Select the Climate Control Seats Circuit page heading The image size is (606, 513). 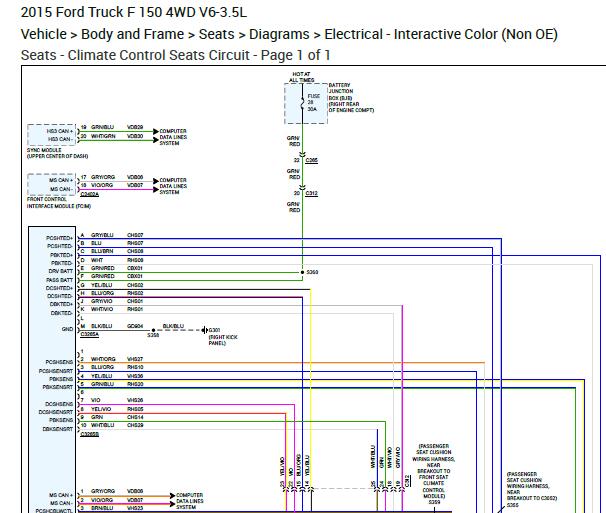175,55
